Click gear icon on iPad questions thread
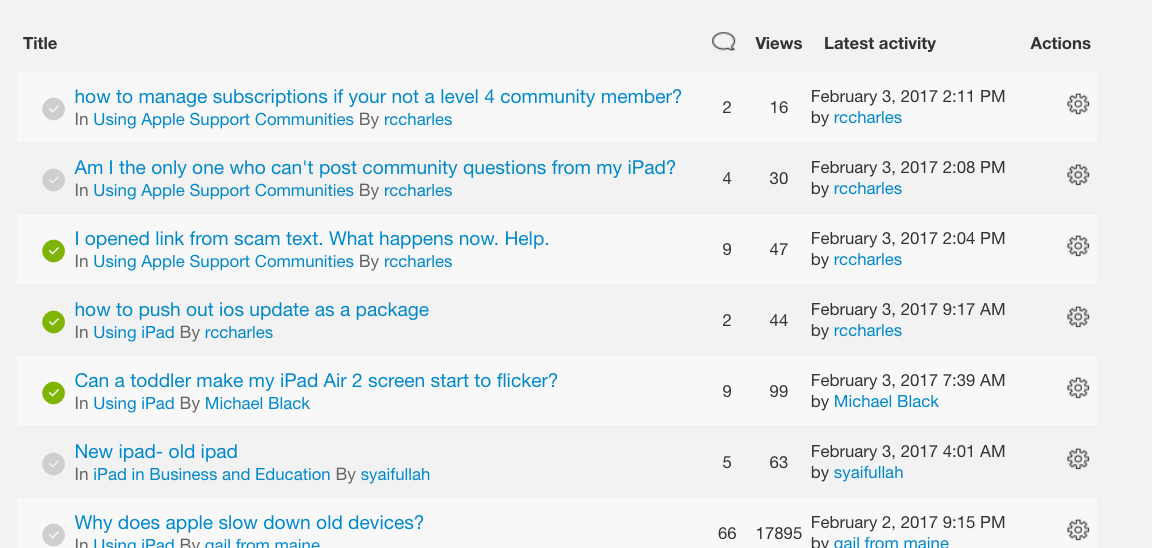The height and width of the screenshot is (548, 1152). click(1077, 175)
